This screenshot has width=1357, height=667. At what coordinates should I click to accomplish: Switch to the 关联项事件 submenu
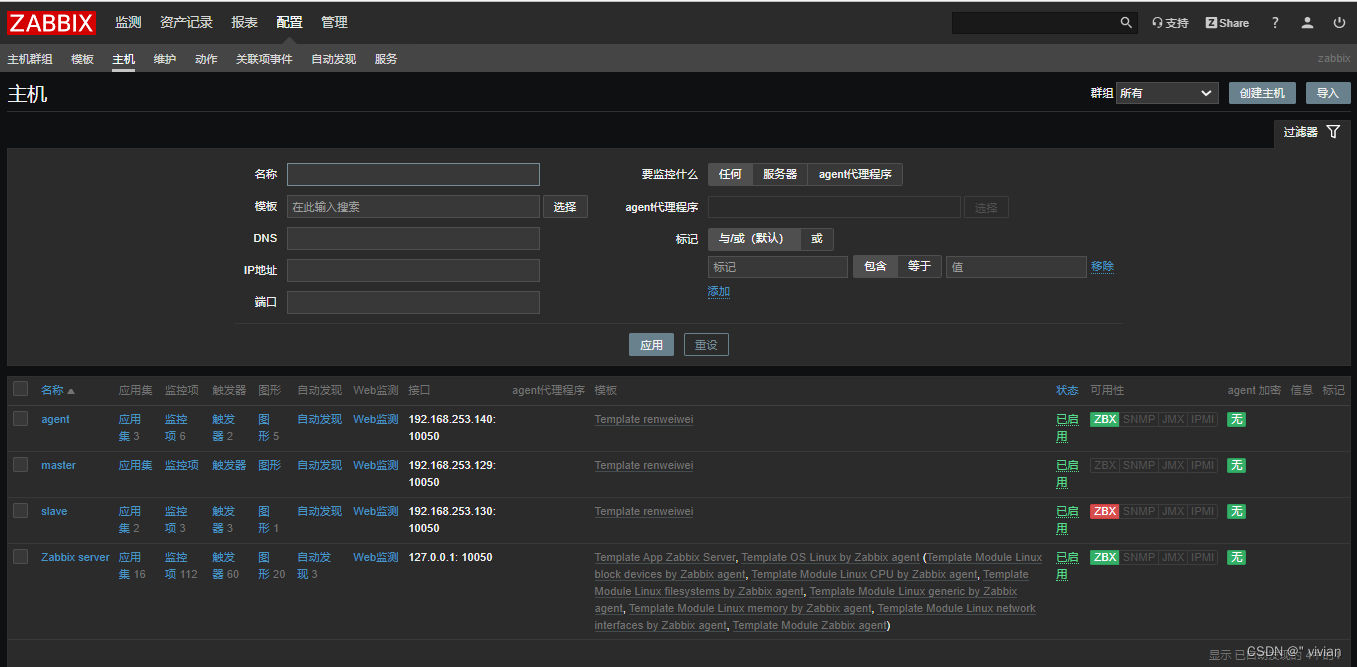[264, 60]
